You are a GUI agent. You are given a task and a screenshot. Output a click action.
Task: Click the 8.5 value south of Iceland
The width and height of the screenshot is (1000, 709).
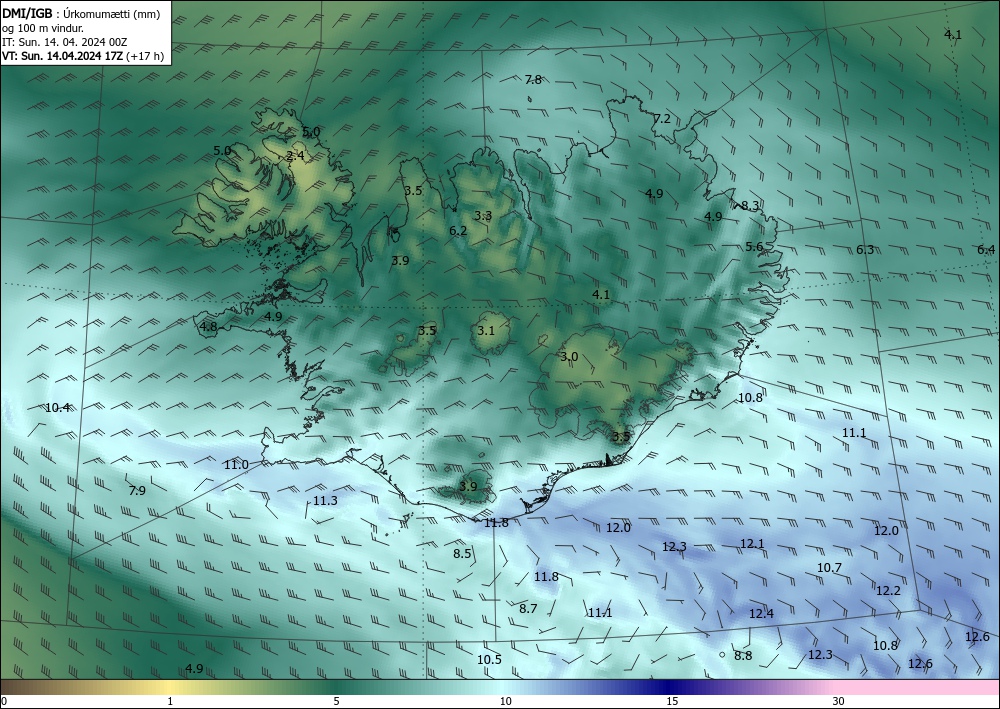click(x=462, y=553)
